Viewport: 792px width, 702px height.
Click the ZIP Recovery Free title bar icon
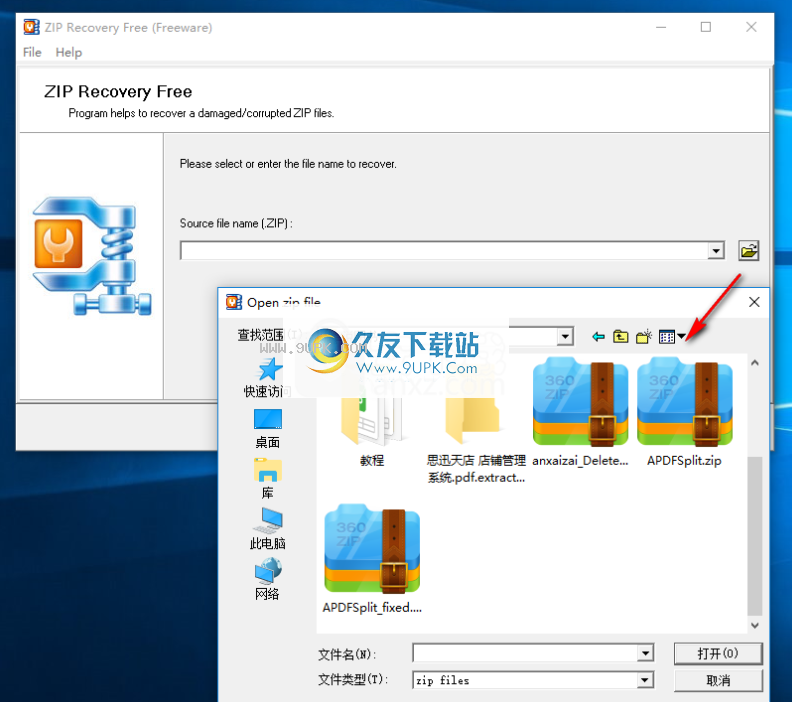31,27
